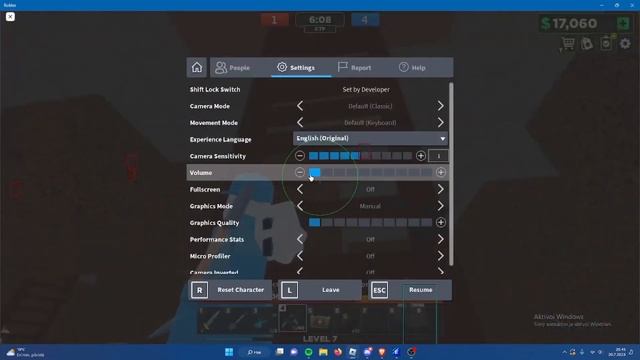
Task: Open the in-game shop cart icon
Action: coord(568,43)
